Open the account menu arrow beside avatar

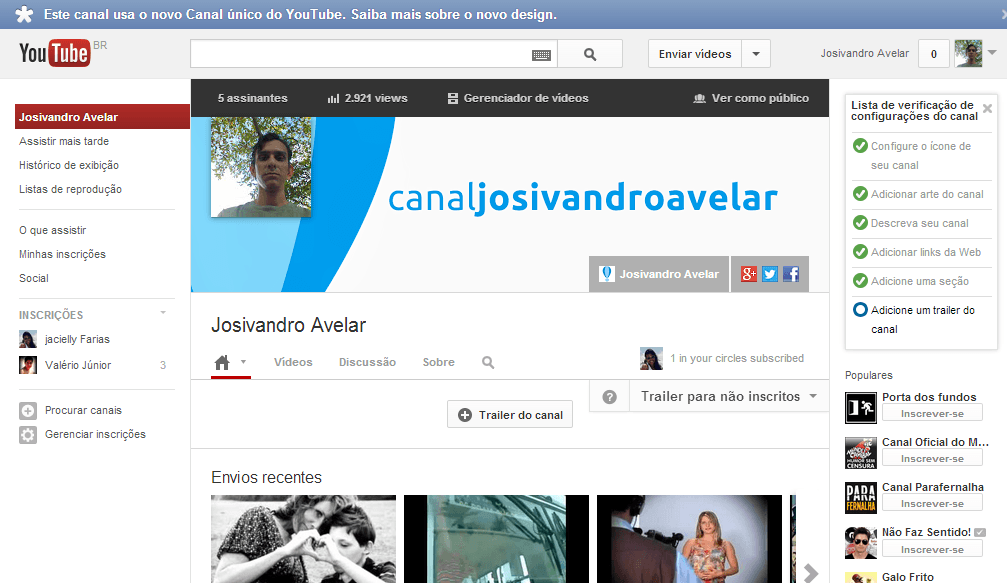992,53
